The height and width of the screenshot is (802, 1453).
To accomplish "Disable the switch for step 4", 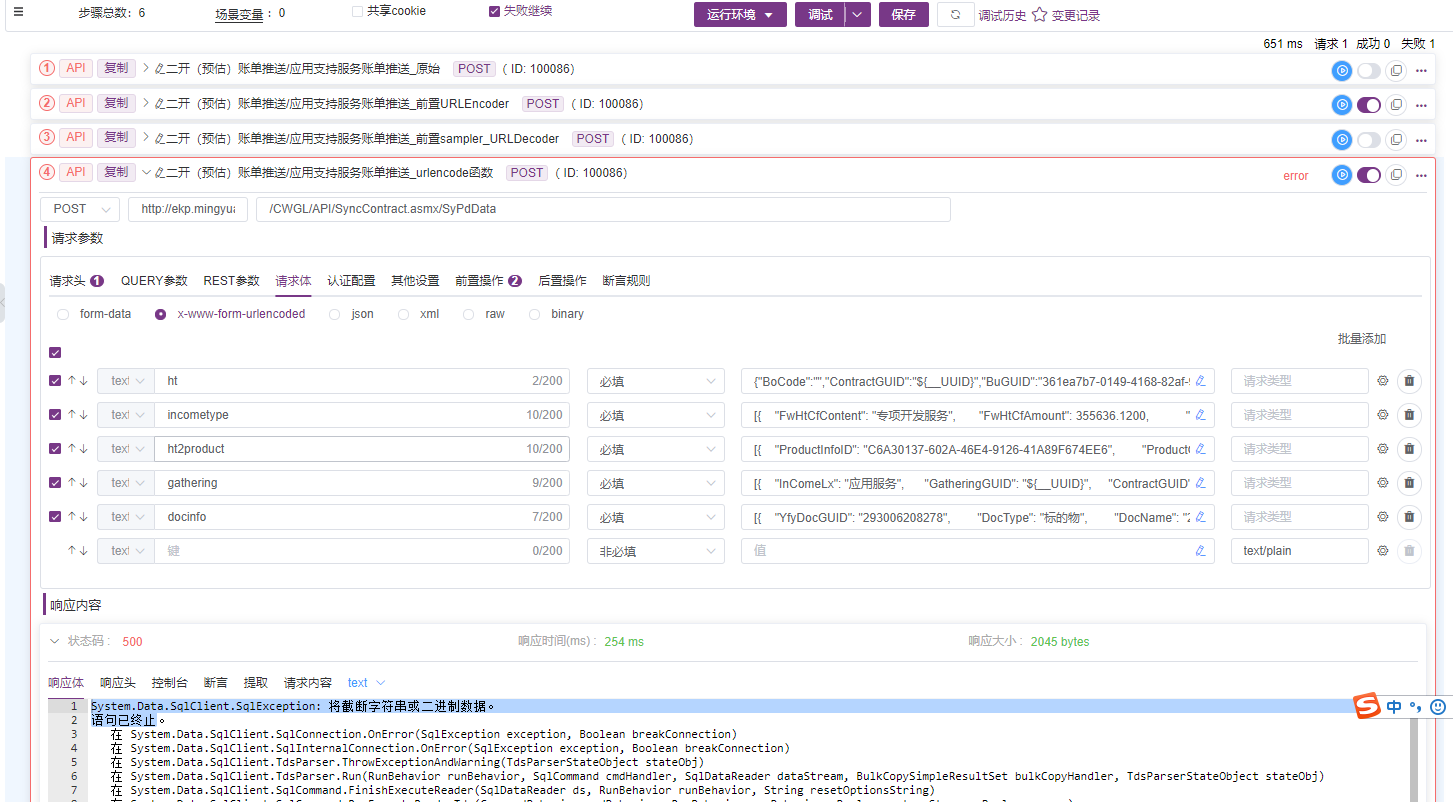I will point(1369,175).
